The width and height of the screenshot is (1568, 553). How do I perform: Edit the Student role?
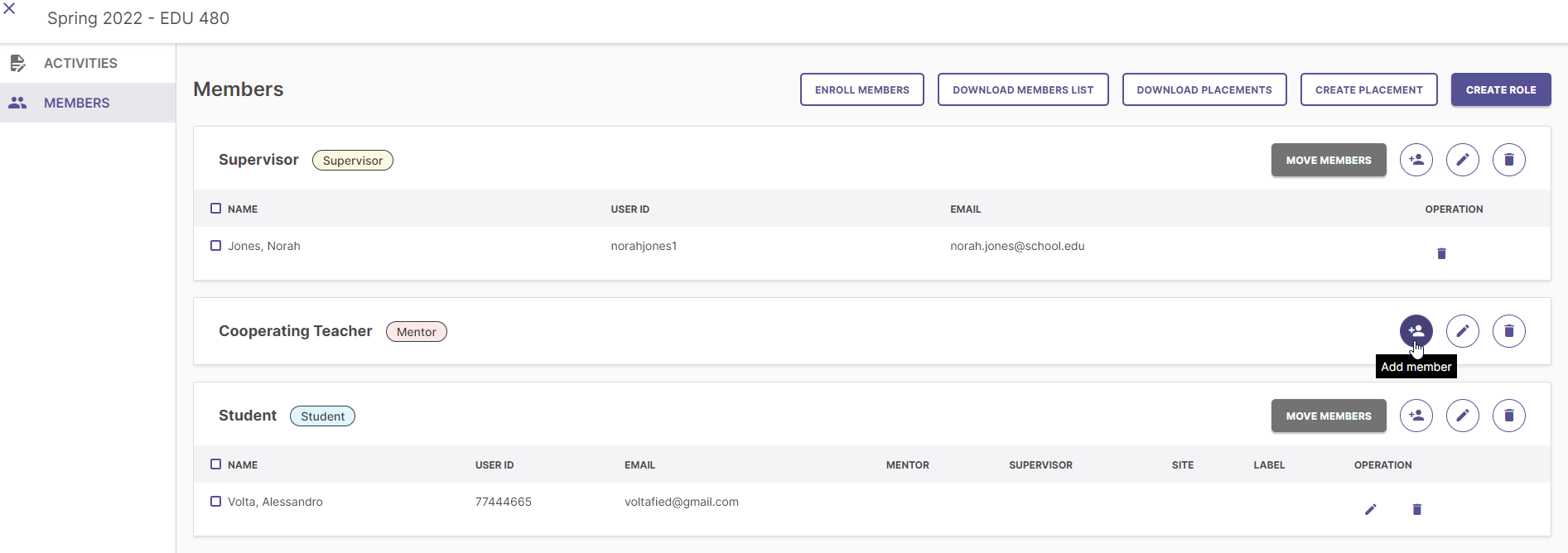[x=1463, y=416]
